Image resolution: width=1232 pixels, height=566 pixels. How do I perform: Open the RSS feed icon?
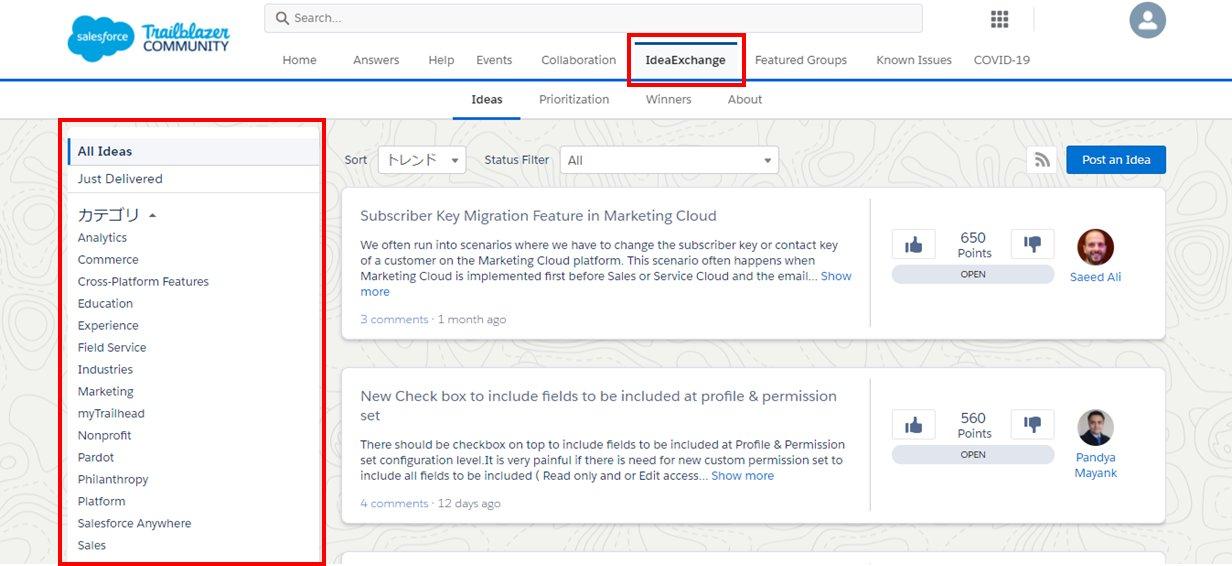click(x=1042, y=160)
